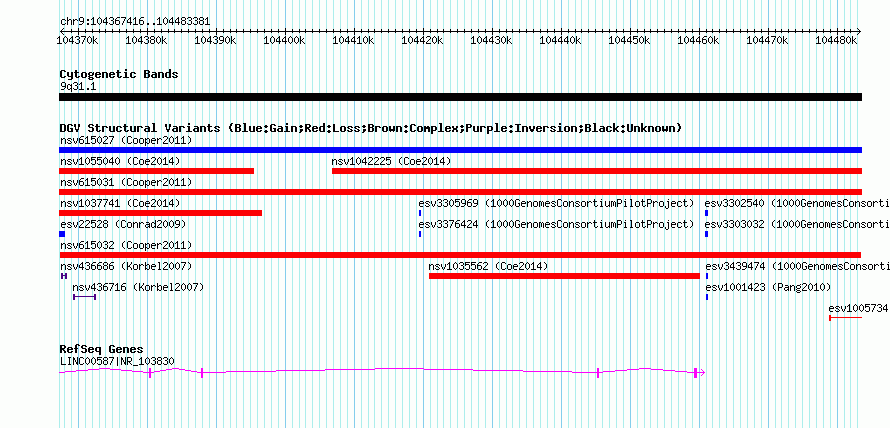Viewport: 890px width, 428px height.
Task: Click the small blue mark under esv1001423
Action: [707, 297]
